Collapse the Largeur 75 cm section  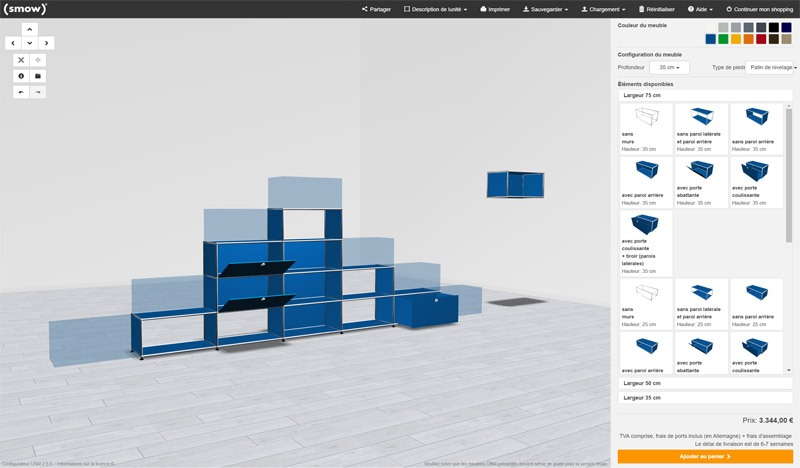coord(704,95)
